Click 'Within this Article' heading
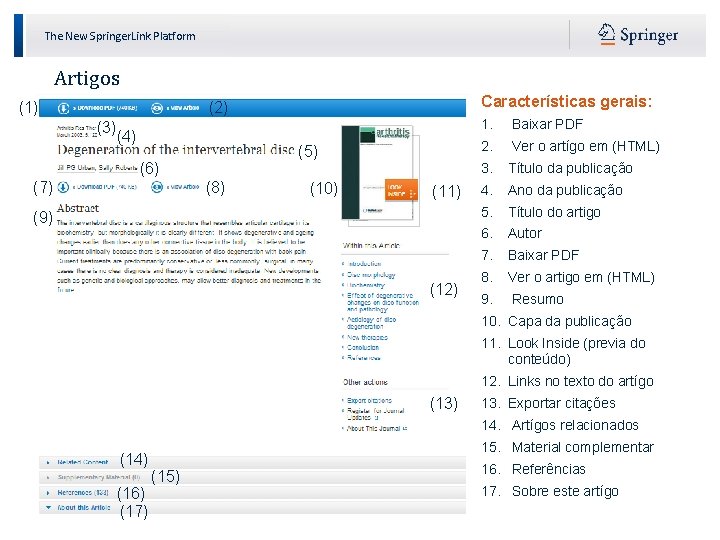 coord(371,246)
